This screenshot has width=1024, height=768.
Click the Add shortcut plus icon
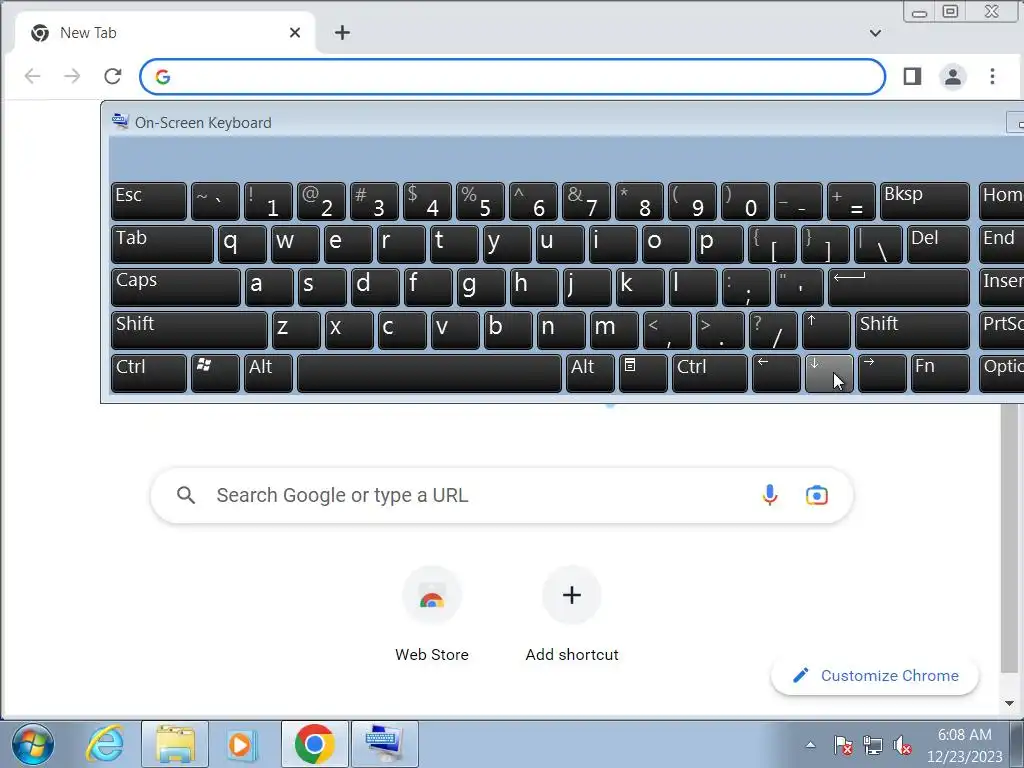point(571,595)
